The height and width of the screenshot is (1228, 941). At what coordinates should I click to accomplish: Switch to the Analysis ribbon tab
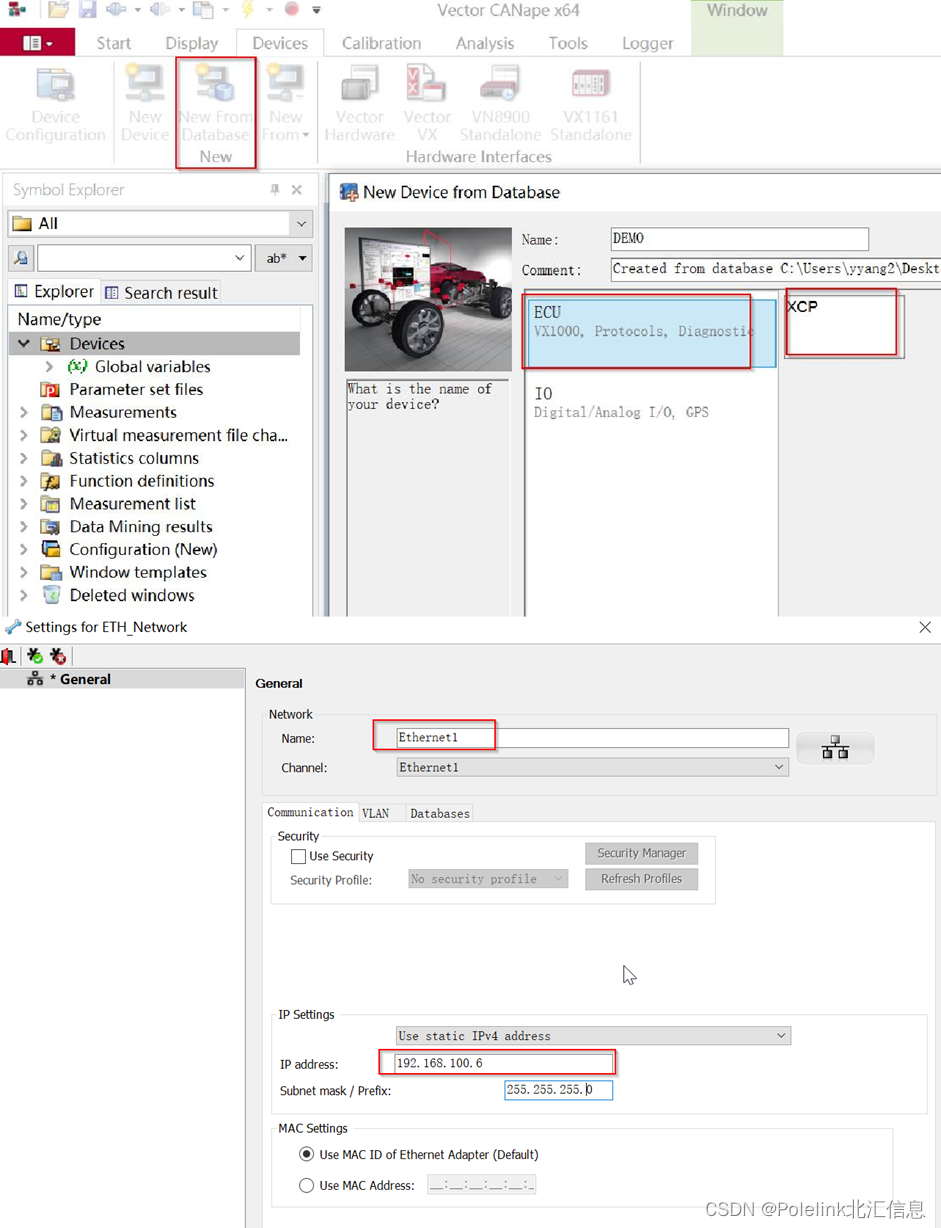(485, 43)
